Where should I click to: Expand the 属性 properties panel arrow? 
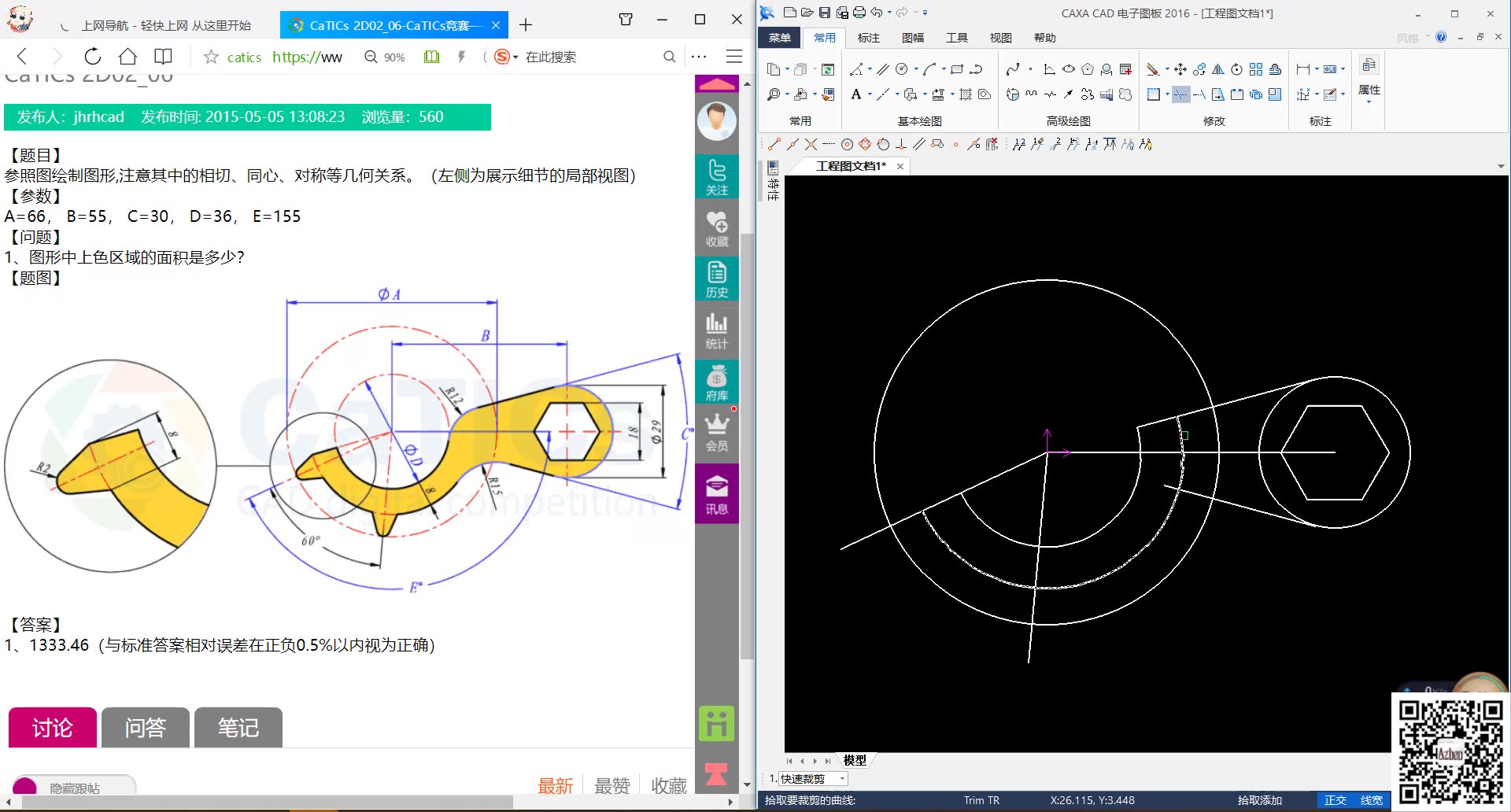point(1369,102)
